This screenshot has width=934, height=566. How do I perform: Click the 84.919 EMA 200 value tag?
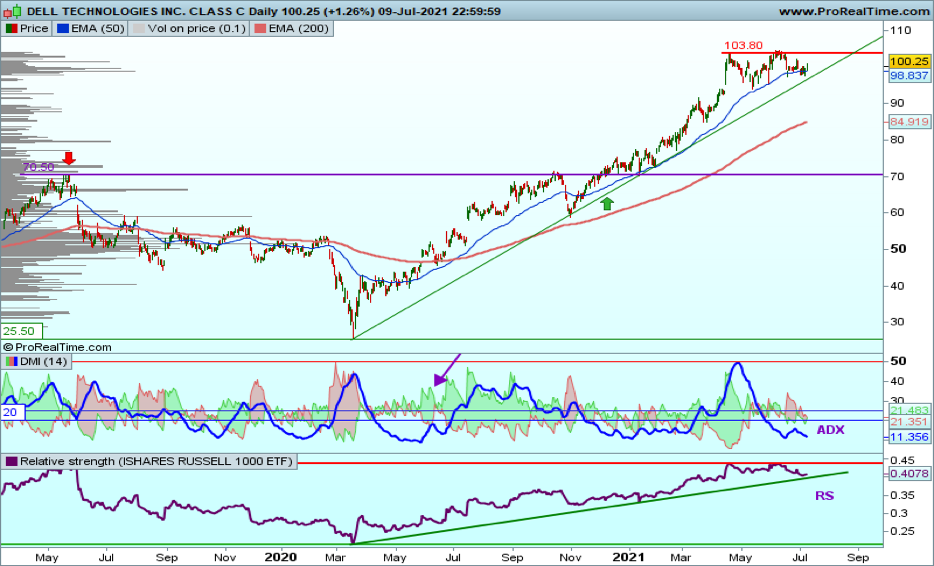point(909,122)
